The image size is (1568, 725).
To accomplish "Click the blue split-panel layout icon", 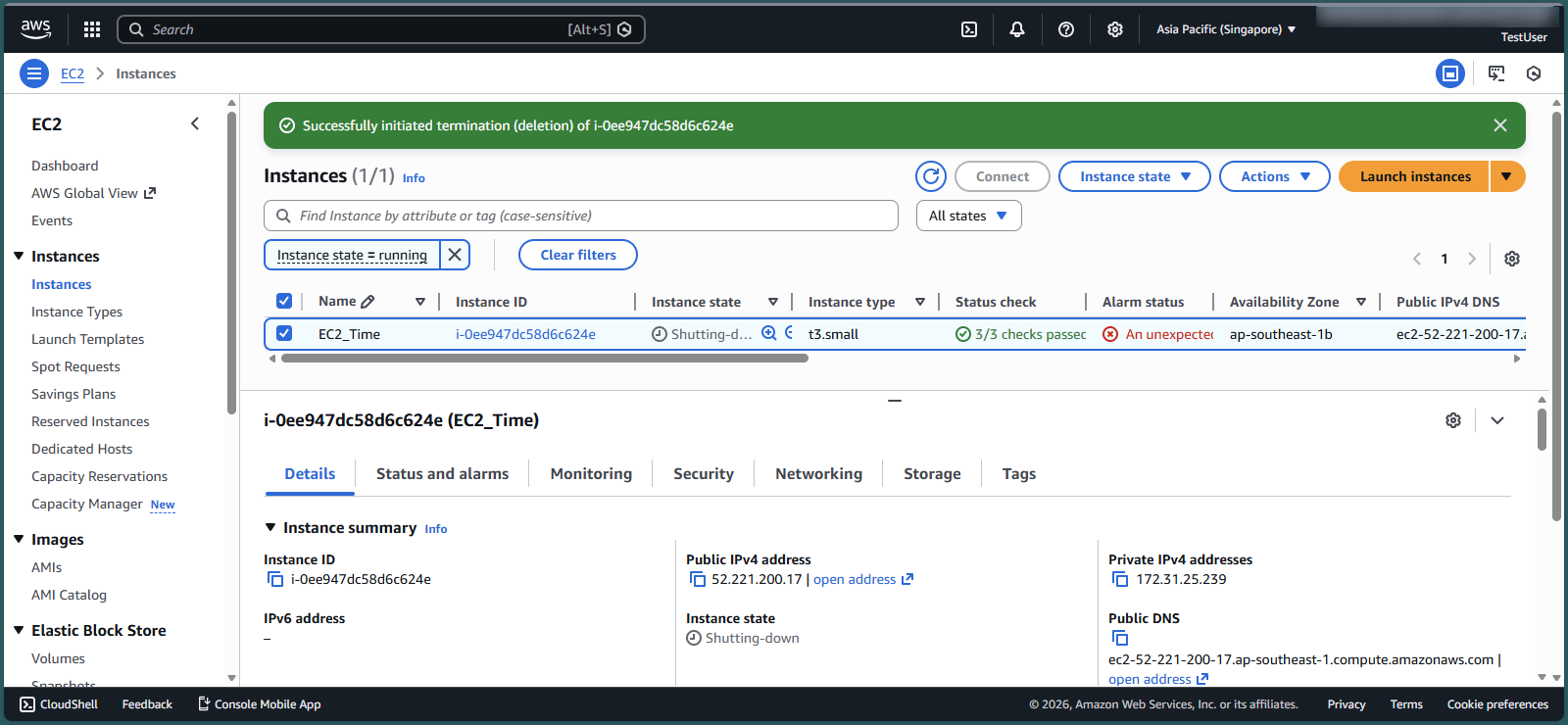I will 1450,73.
